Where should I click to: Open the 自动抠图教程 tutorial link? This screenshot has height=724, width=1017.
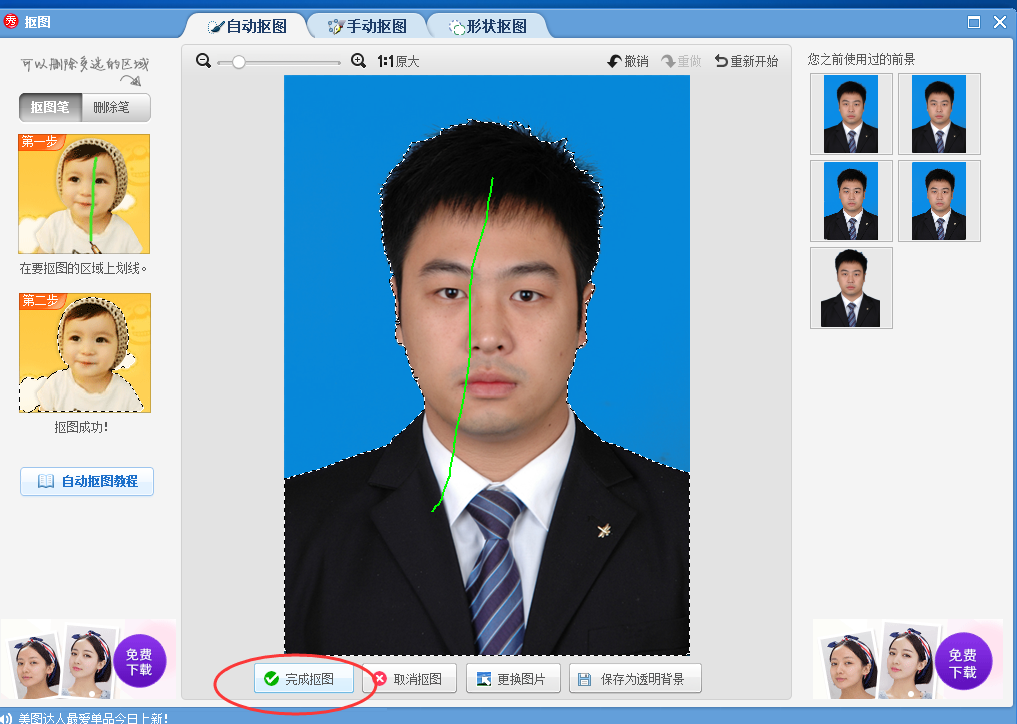(x=87, y=481)
